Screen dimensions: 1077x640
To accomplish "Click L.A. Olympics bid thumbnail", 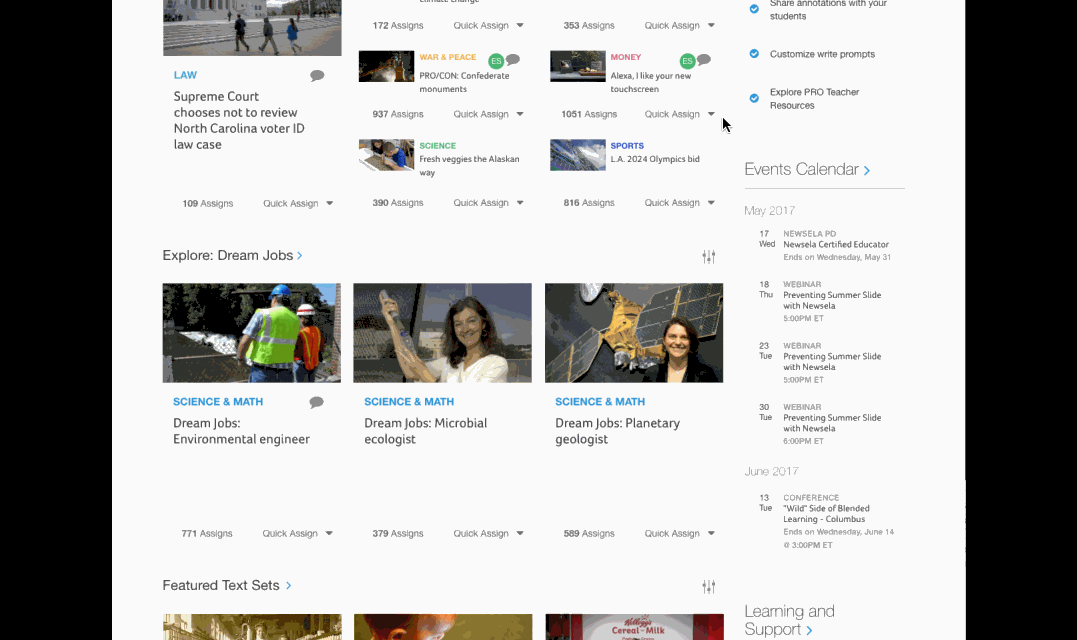I will [x=578, y=155].
